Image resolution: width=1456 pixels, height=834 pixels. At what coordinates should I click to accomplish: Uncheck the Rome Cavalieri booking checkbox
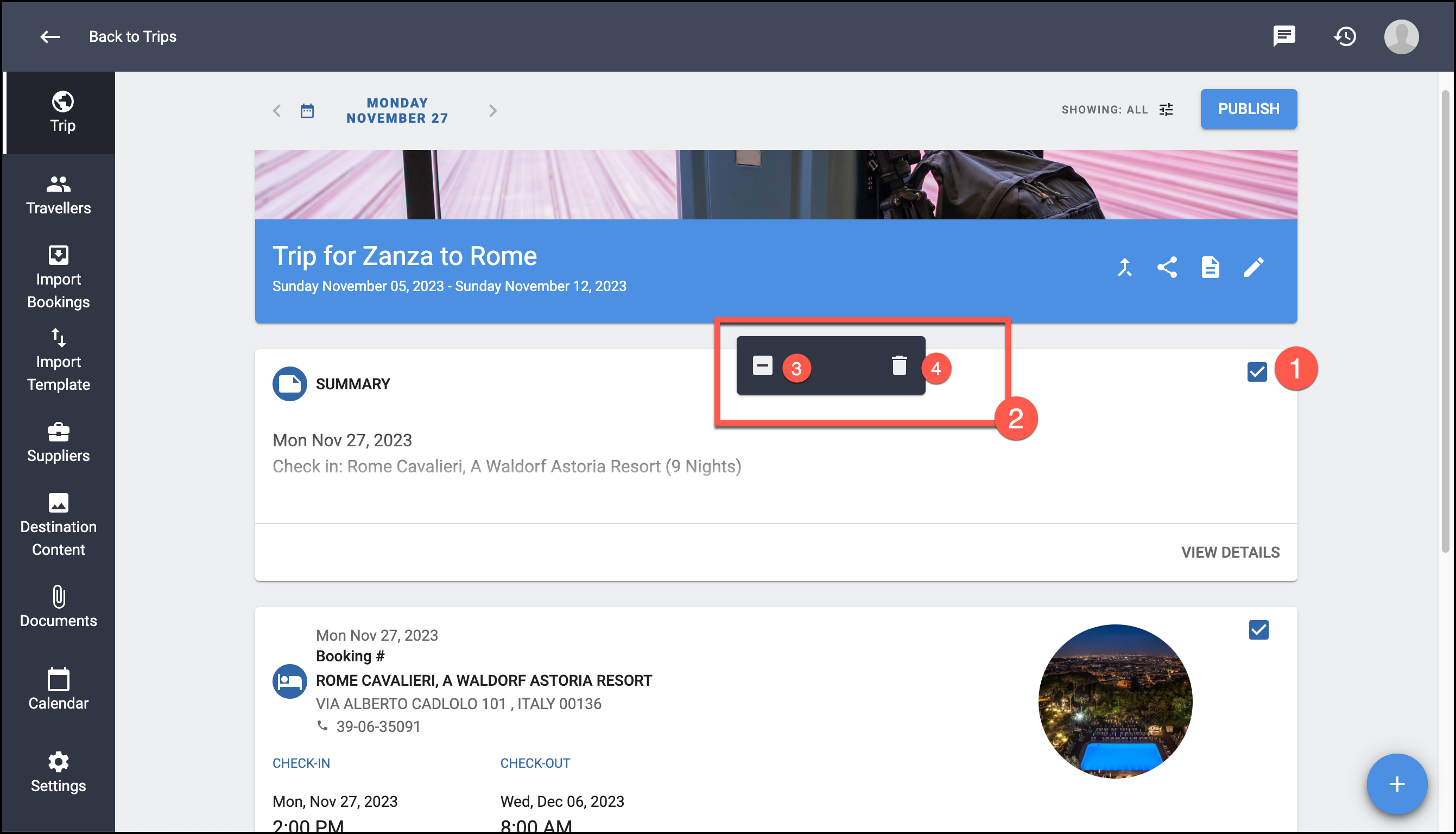click(x=1258, y=629)
